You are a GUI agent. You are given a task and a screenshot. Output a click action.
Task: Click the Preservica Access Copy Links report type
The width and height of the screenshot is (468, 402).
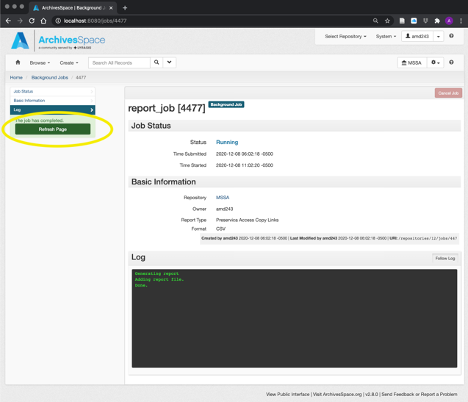click(247, 220)
